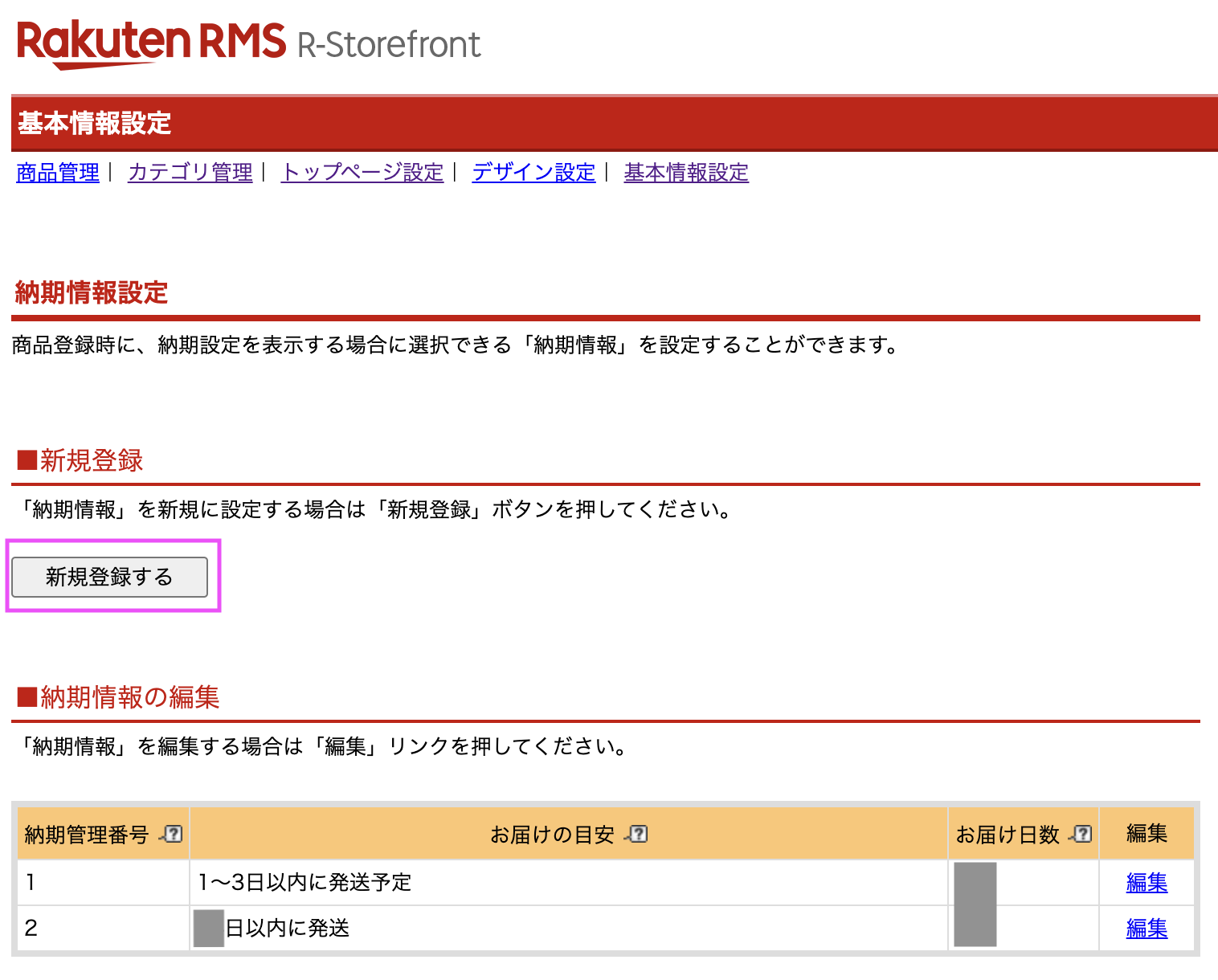Open help icon beside お届け日数 header
The image size is (1218, 980).
[x=1081, y=835]
